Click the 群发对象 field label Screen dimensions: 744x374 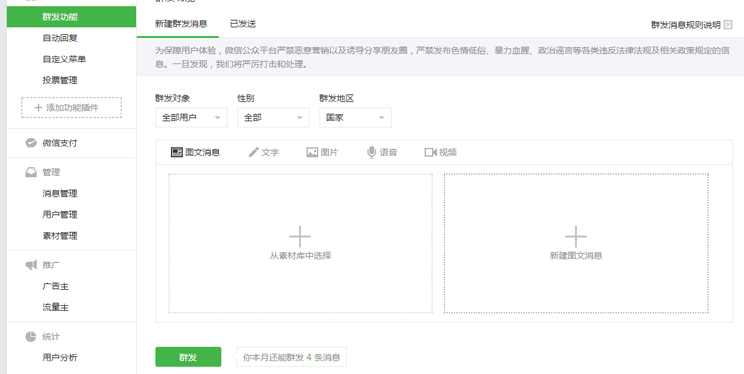[x=173, y=98]
